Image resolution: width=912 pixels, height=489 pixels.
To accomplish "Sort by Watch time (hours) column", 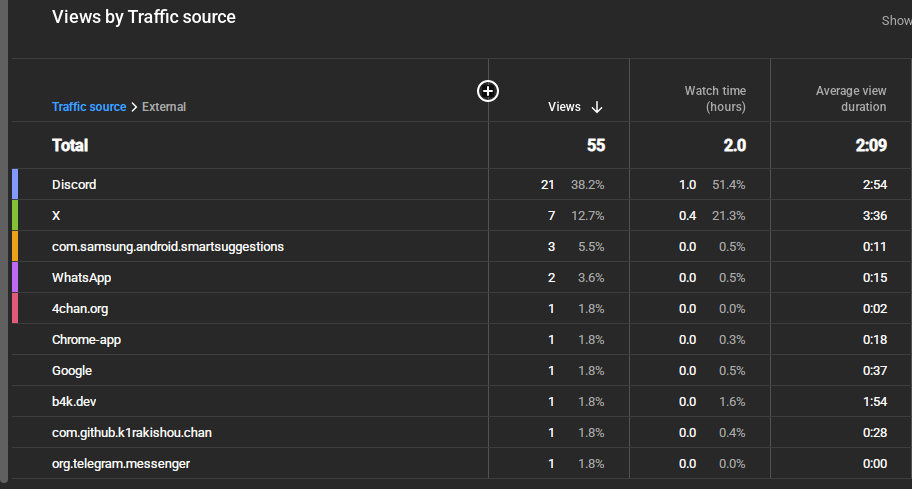I will pos(715,99).
